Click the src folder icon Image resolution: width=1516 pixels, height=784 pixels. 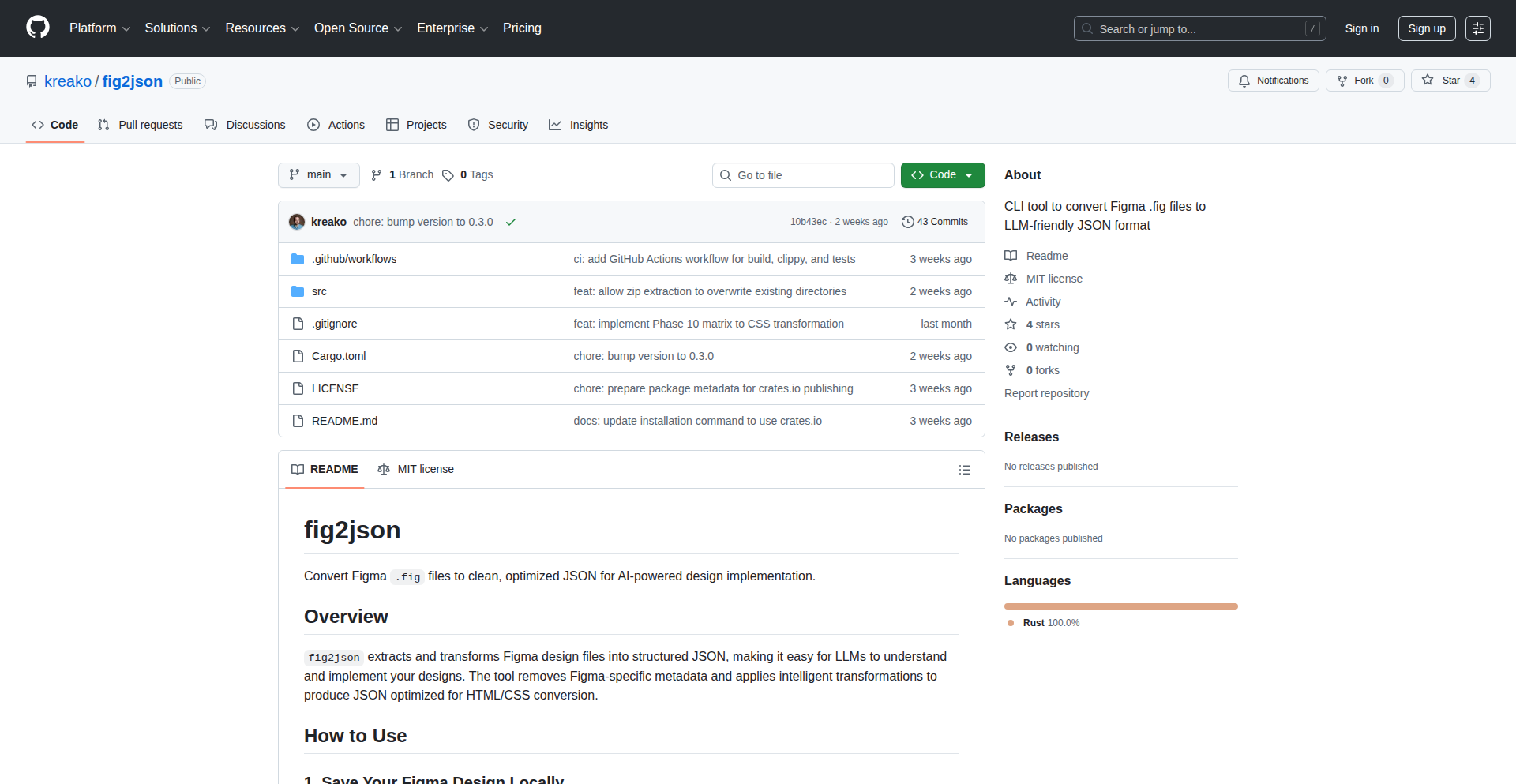coord(298,291)
